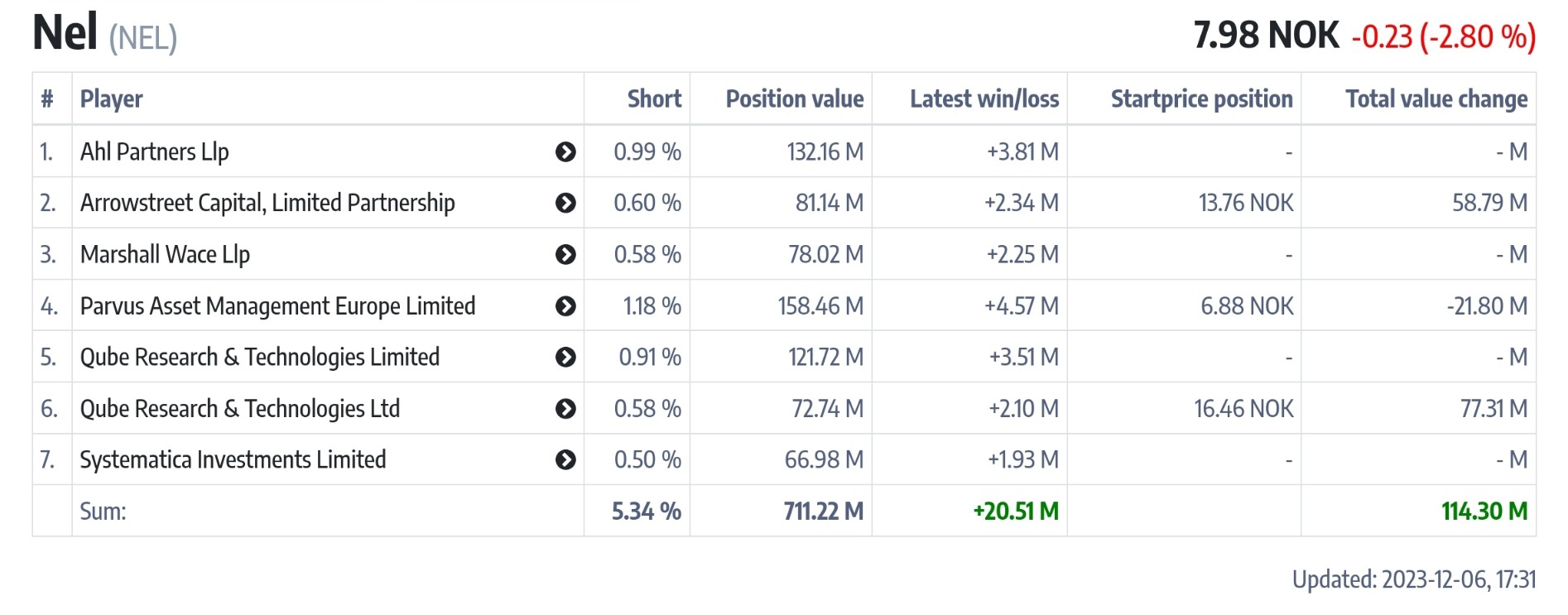Click arrow icon in Parvus Asset Management row
The height and width of the screenshot is (615, 1568).
coord(565,306)
